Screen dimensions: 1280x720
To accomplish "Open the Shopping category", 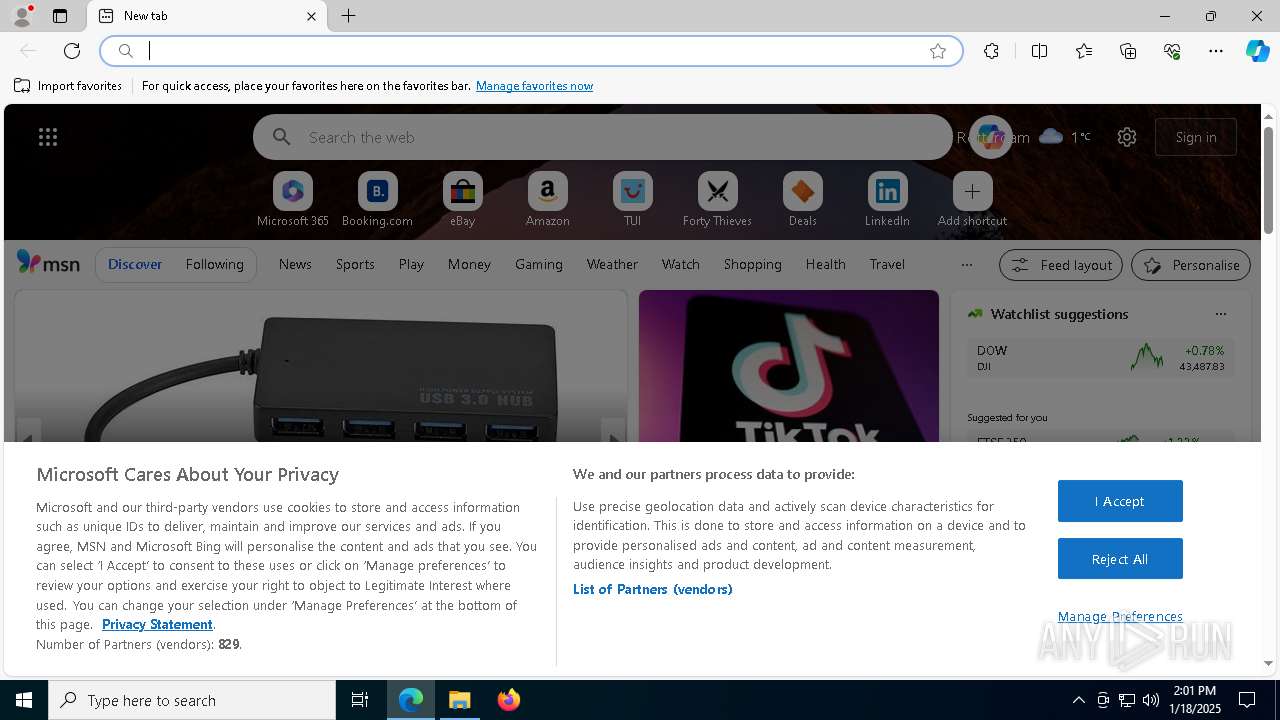I will [752, 264].
